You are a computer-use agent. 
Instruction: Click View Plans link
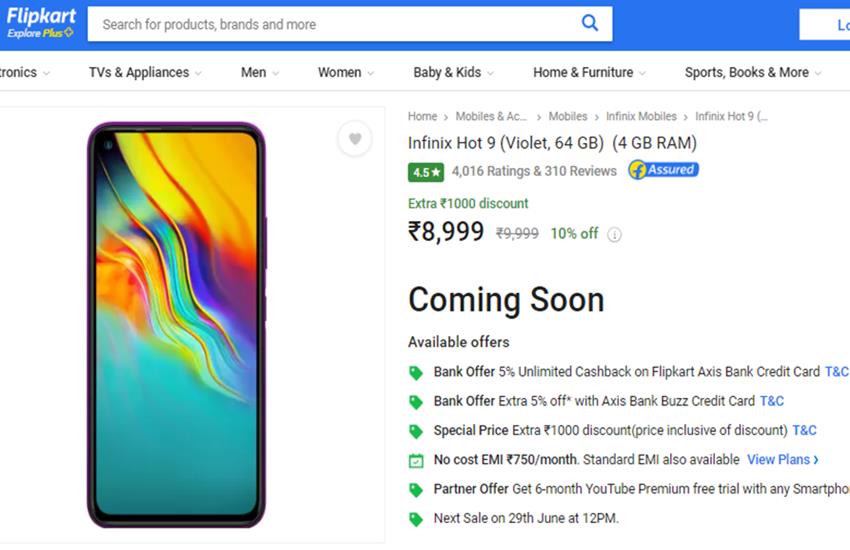782,460
